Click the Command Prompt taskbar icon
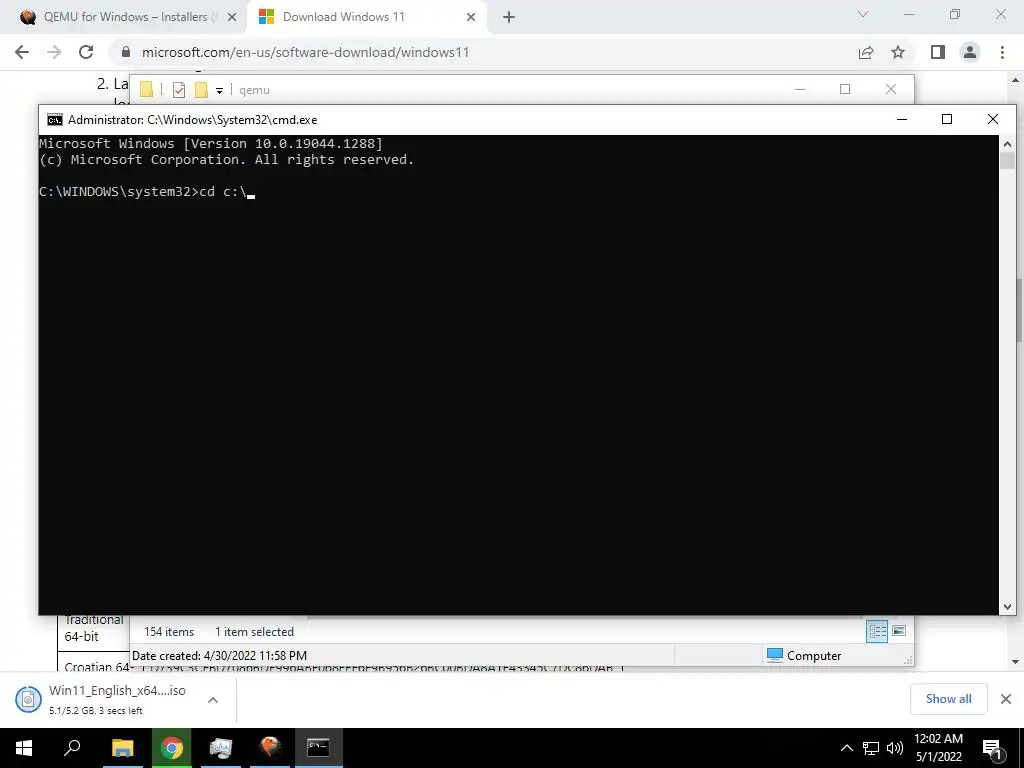 tap(319, 748)
